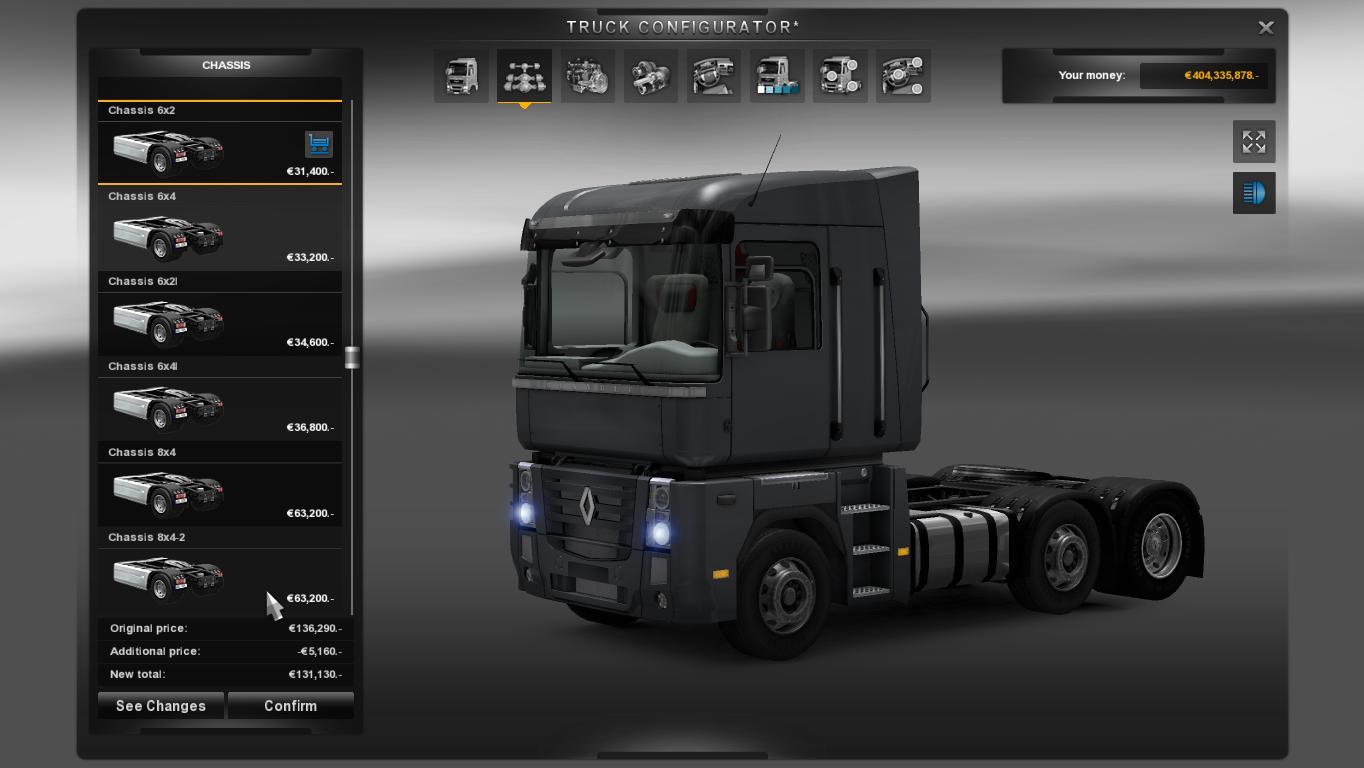Click the €34,600 price

pyautogui.click(x=310, y=343)
